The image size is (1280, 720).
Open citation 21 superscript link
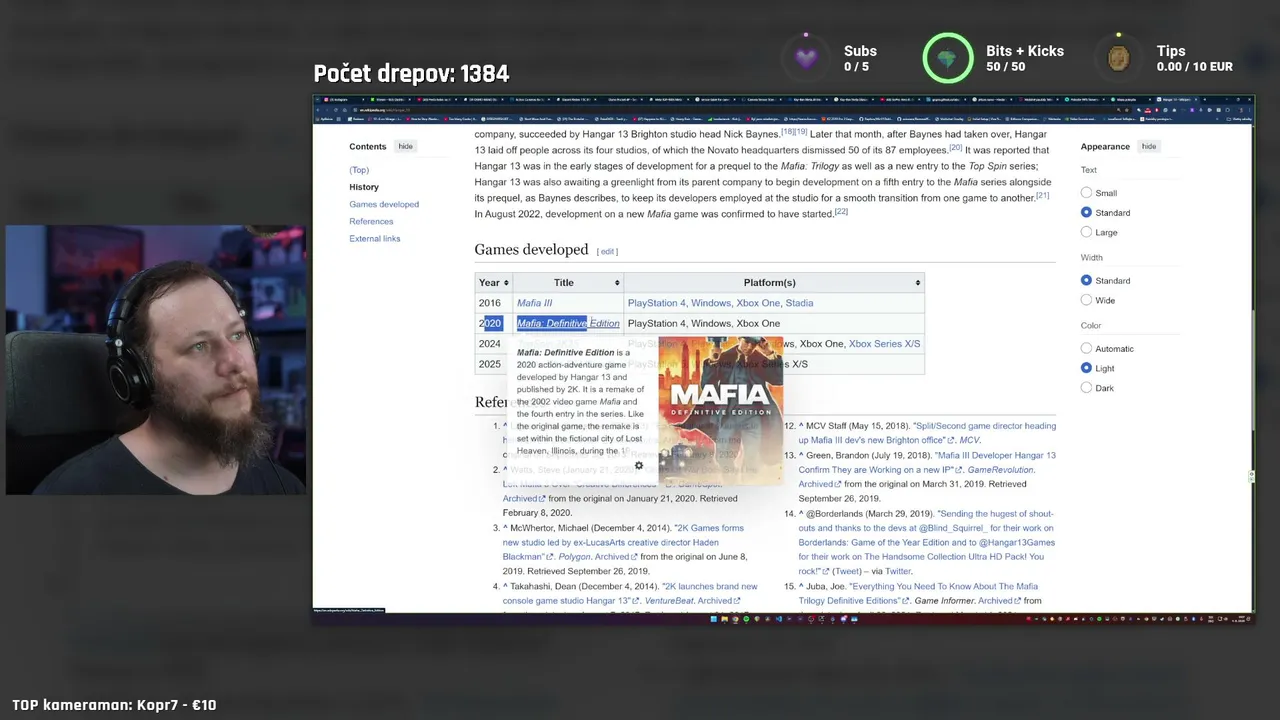coord(1042,195)
